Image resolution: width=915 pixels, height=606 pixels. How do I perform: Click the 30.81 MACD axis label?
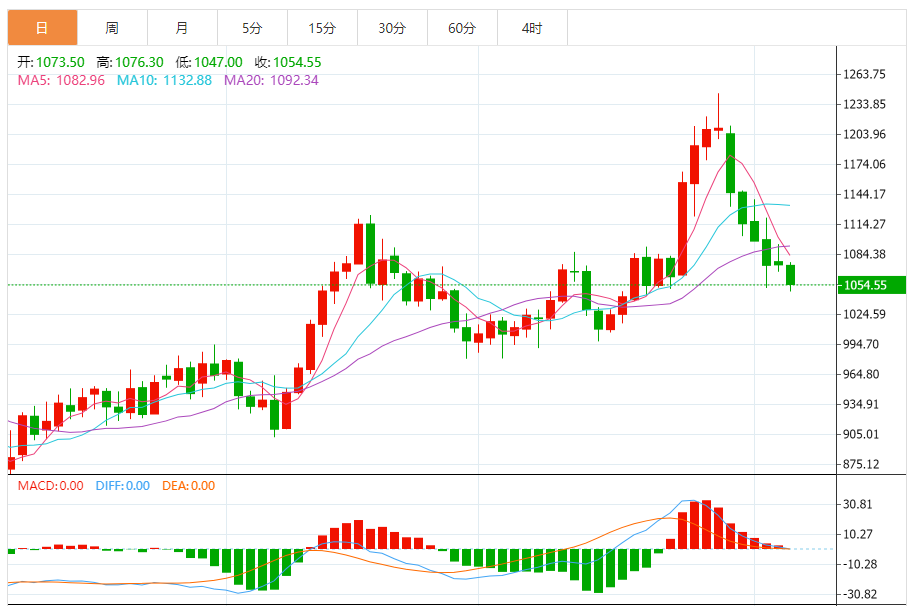pyautogui.click(x=858, y=504)
